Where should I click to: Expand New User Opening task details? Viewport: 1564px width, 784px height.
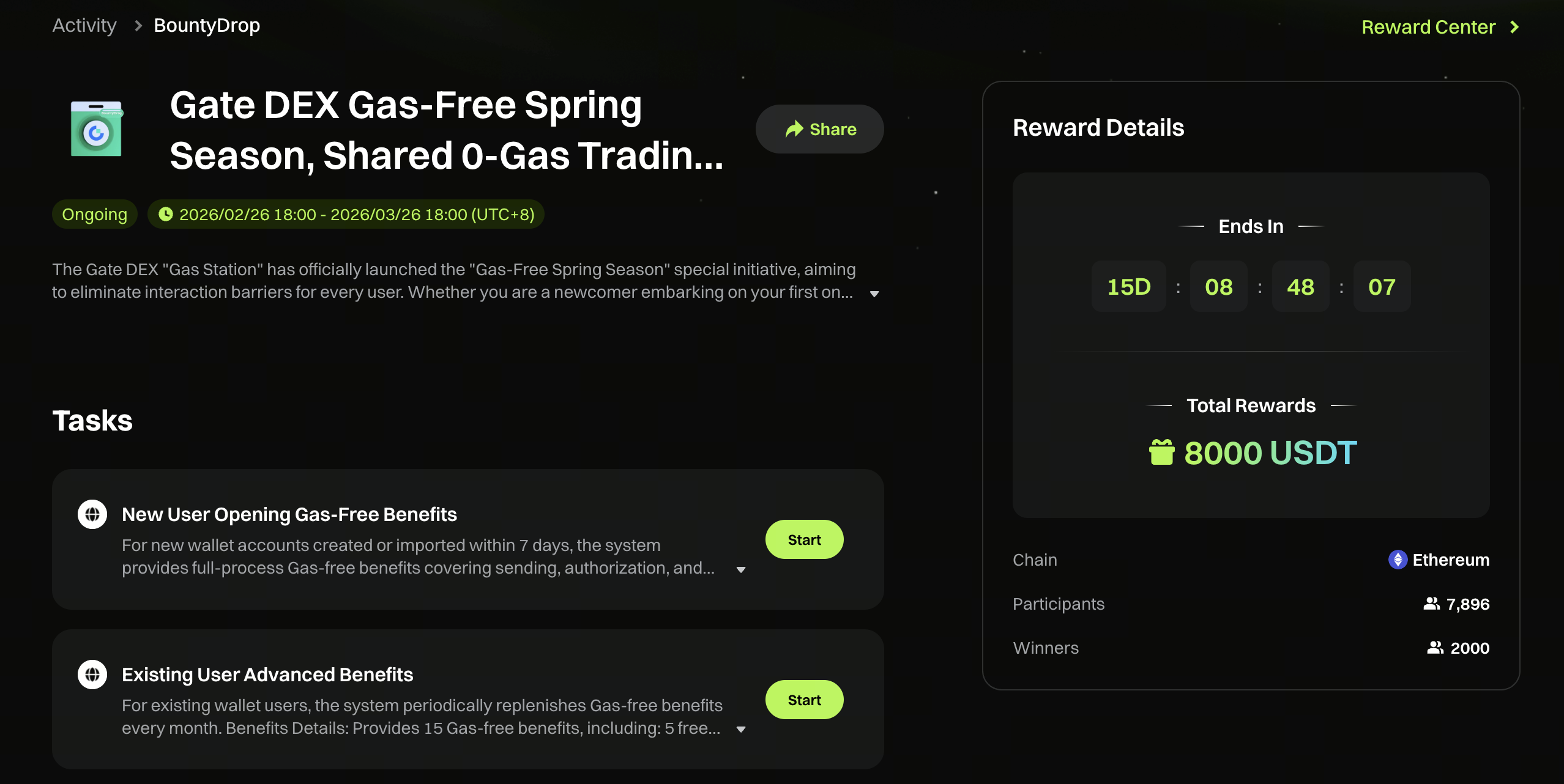[x=741, y=570]
